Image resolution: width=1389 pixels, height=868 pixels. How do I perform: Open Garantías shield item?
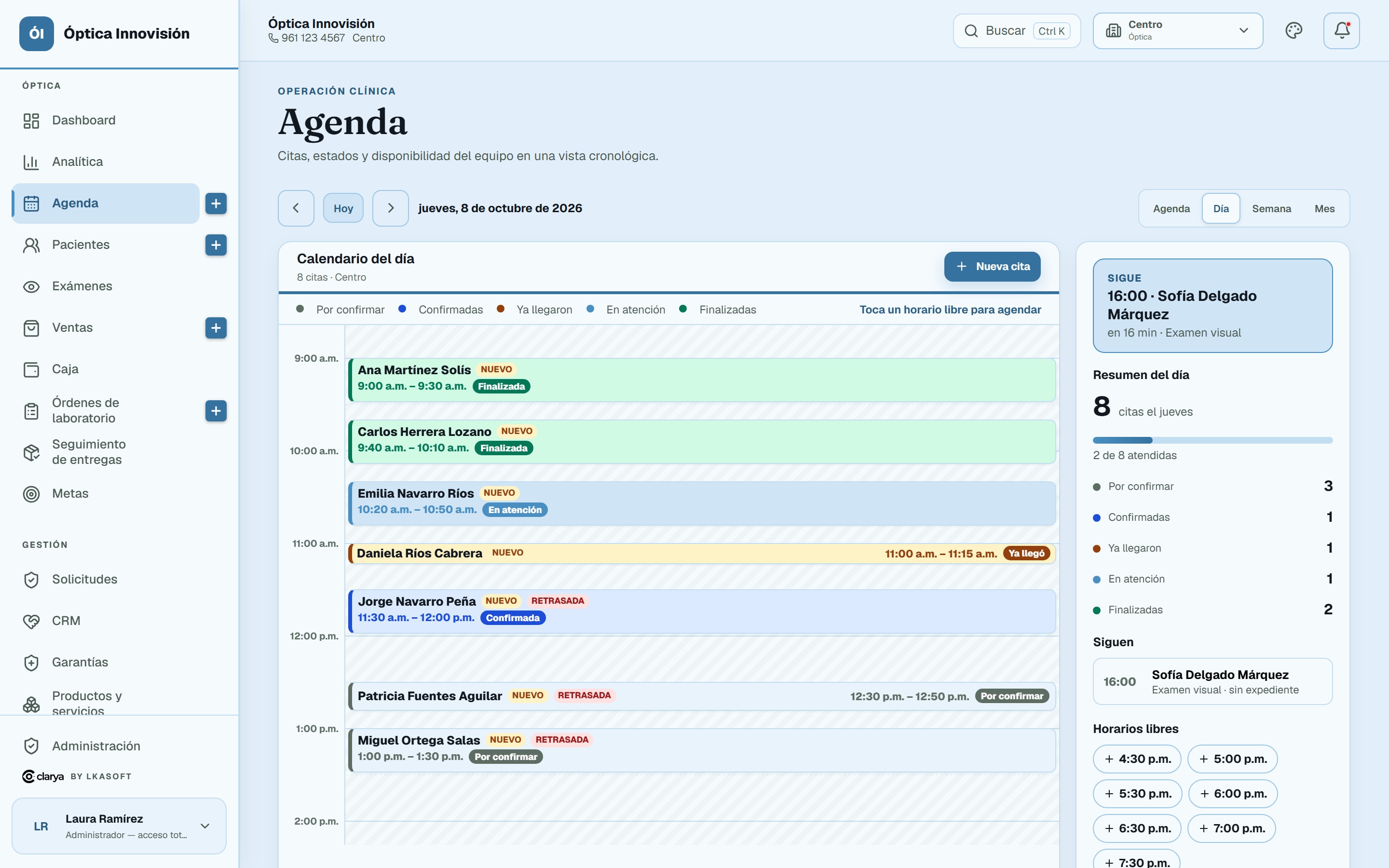click(x=106, y=663)
